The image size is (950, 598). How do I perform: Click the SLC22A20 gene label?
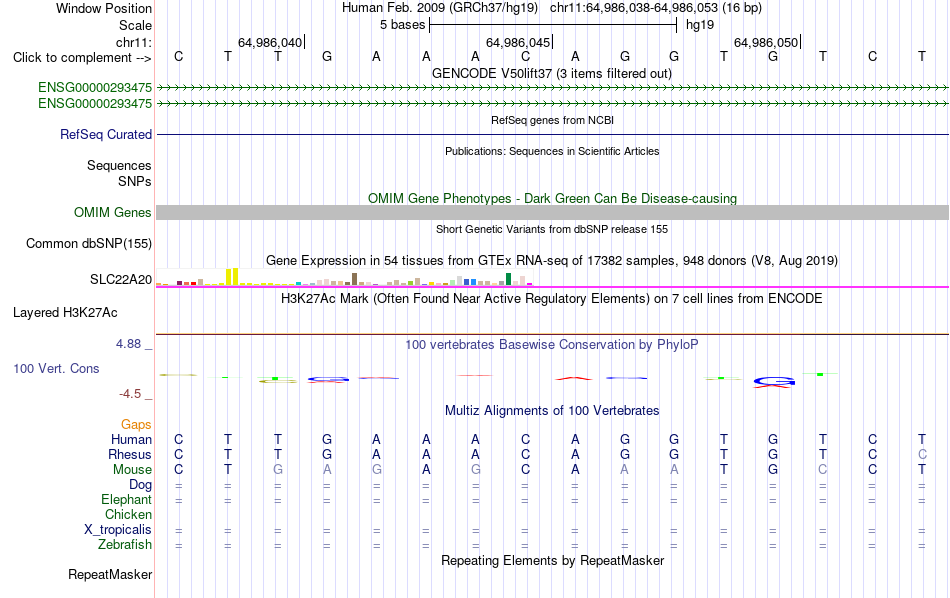coord(121,279)
